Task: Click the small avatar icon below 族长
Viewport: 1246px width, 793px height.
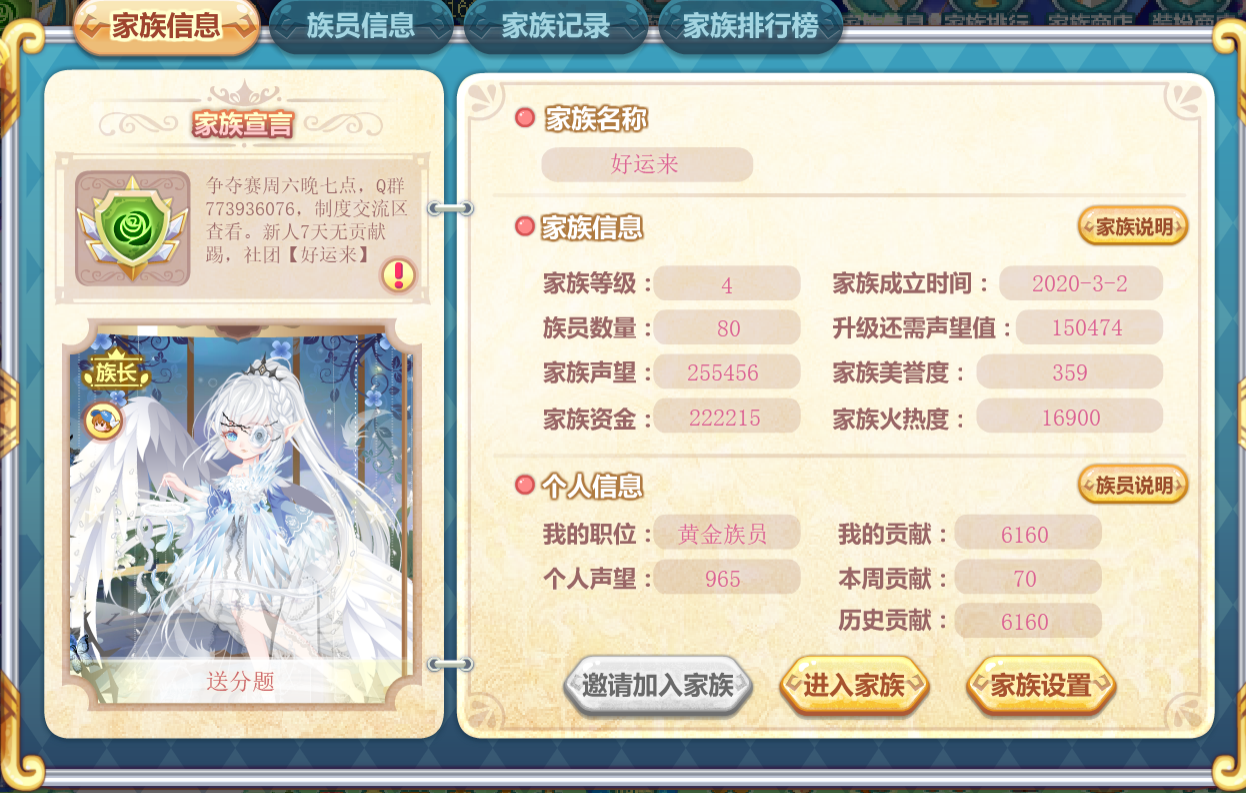Action: (103, 418)
